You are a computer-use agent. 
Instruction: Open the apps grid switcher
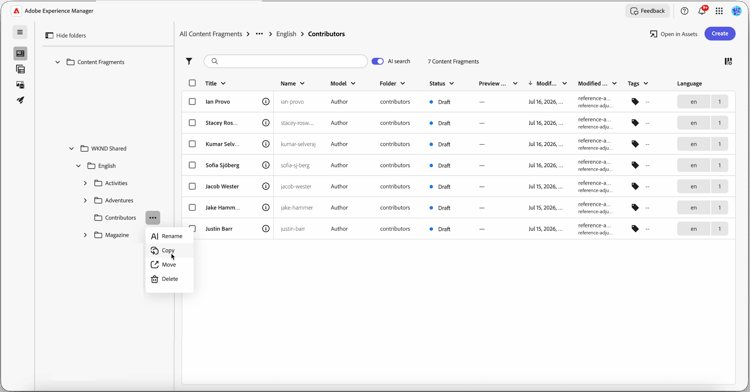(719, 11)
